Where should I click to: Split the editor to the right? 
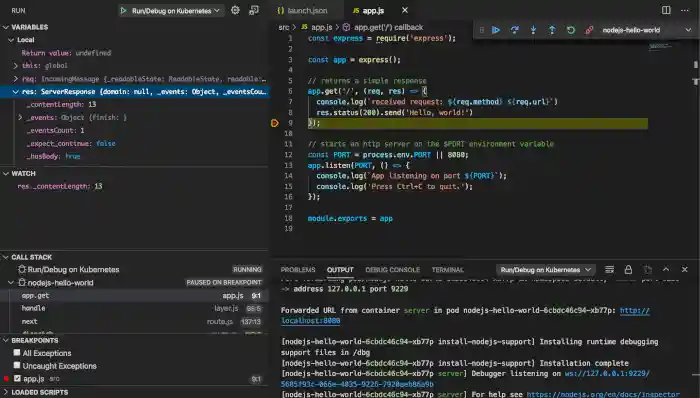666,10
